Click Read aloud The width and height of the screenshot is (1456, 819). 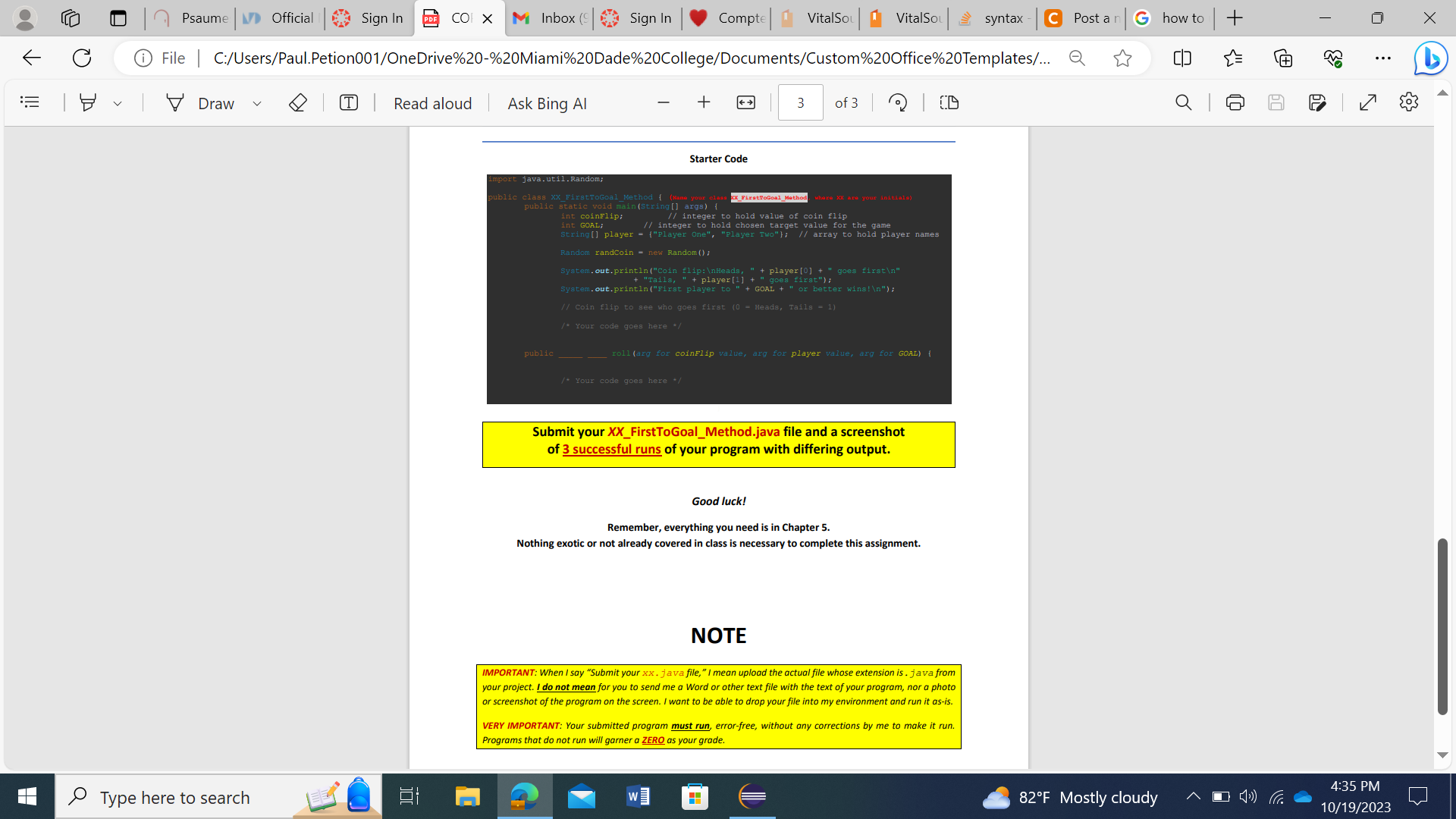[432, 103]
